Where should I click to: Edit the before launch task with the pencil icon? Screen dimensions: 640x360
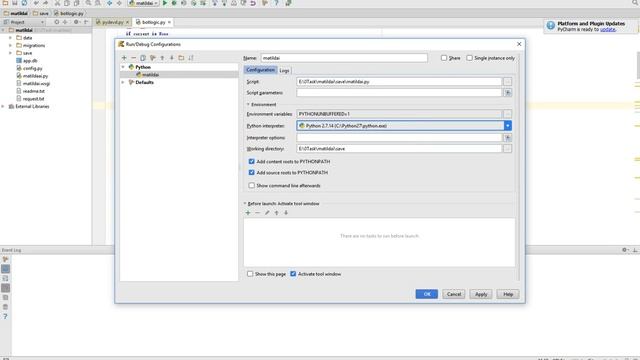tap(267, 213)
